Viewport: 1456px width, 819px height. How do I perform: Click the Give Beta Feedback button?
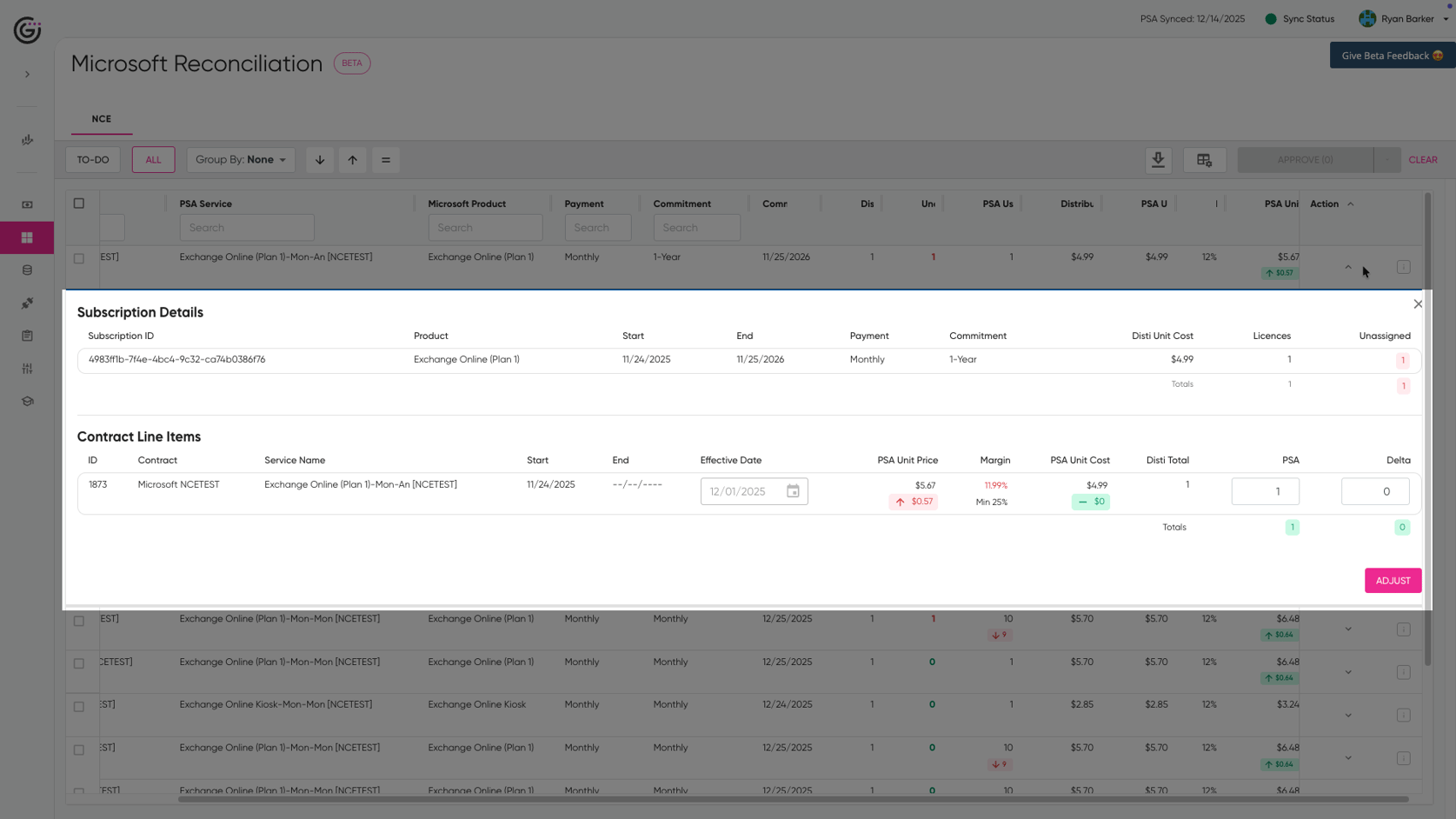click(1392, 56)
